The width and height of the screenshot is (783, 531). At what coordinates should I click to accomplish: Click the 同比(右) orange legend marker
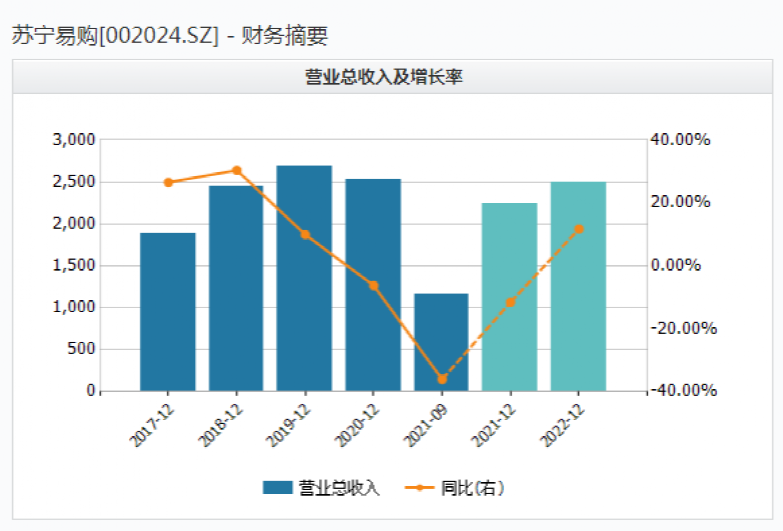[x=419, y=488]
